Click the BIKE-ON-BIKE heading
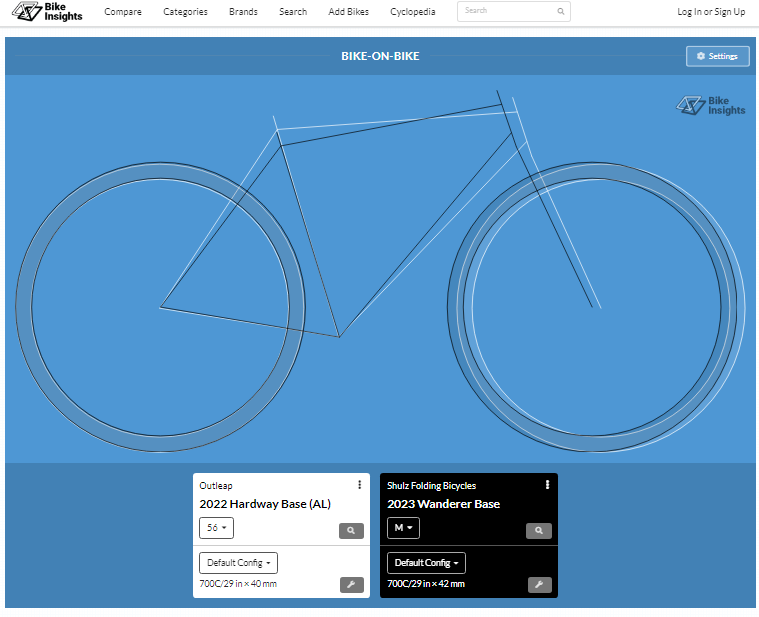The height and width of the screenshot is (617, 759). pos(380,56)
